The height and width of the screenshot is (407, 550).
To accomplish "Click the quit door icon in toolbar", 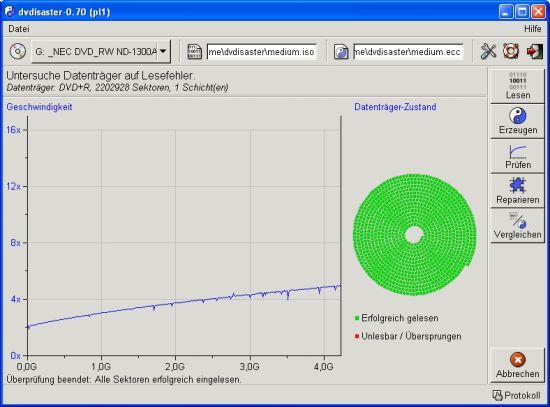I will 535,52.
